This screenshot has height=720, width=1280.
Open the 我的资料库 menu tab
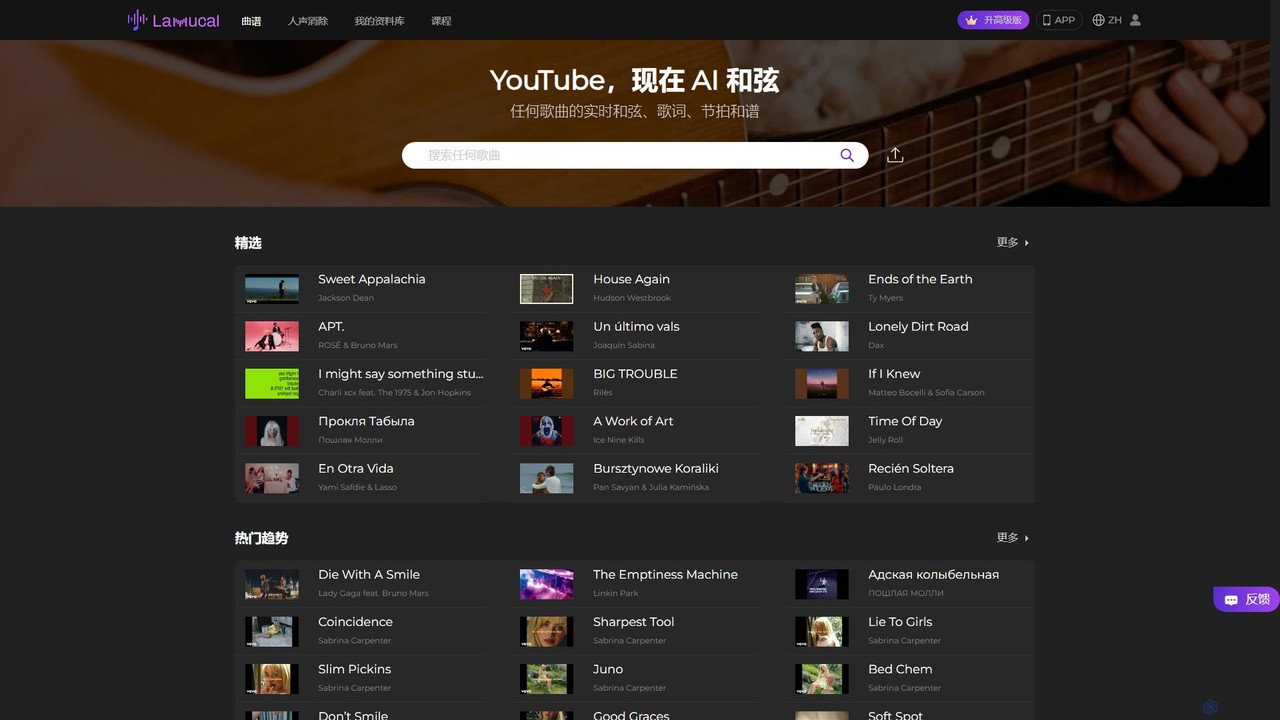(380, 21)
